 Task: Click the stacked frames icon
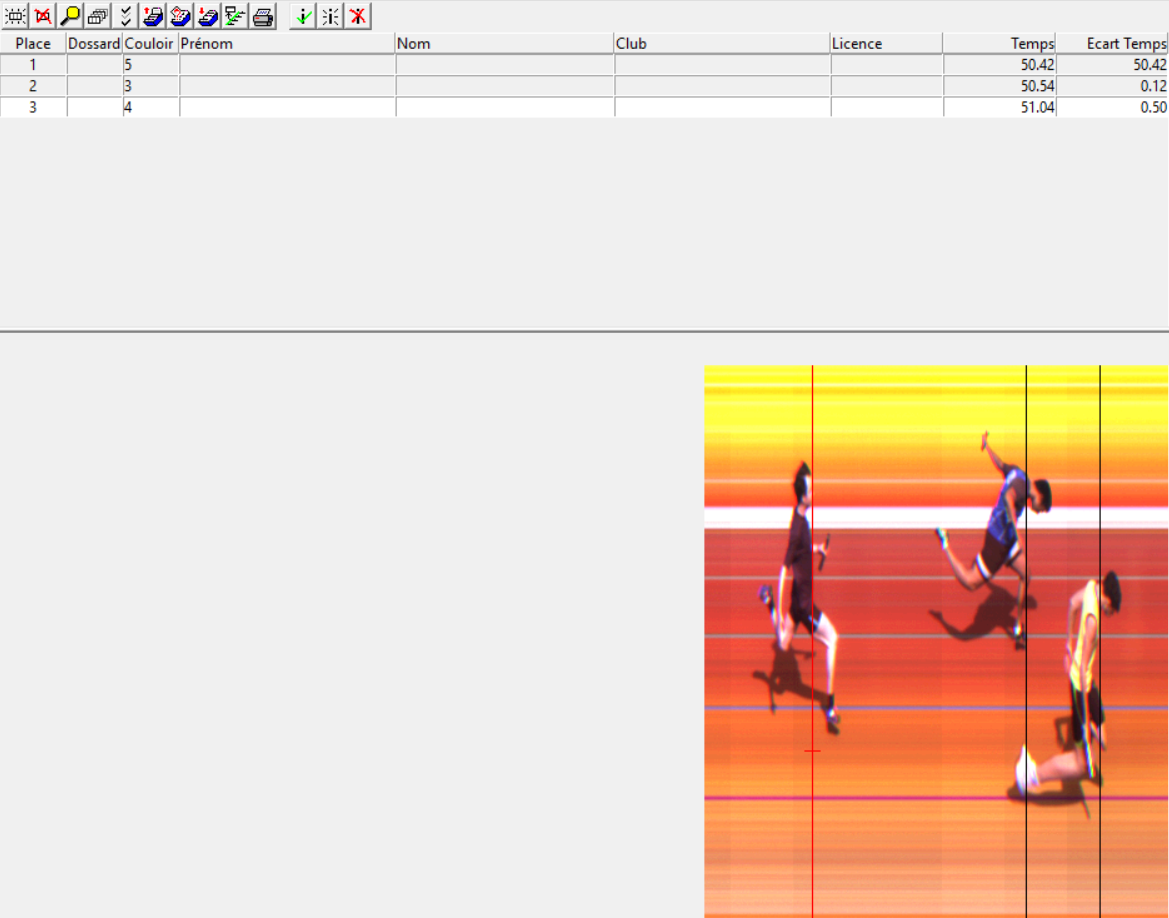pyautogui.click(x=98, y=16)
